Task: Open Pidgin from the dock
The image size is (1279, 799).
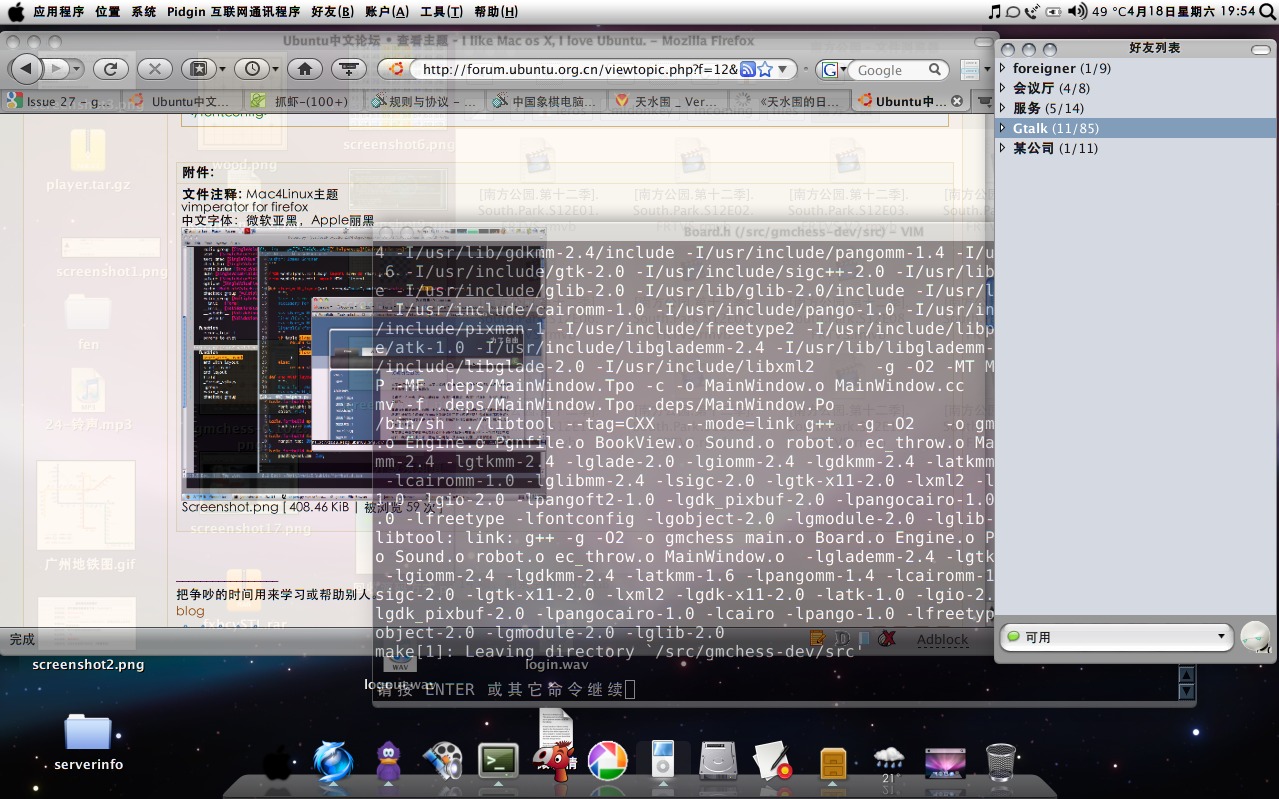Action: [389, 763]
